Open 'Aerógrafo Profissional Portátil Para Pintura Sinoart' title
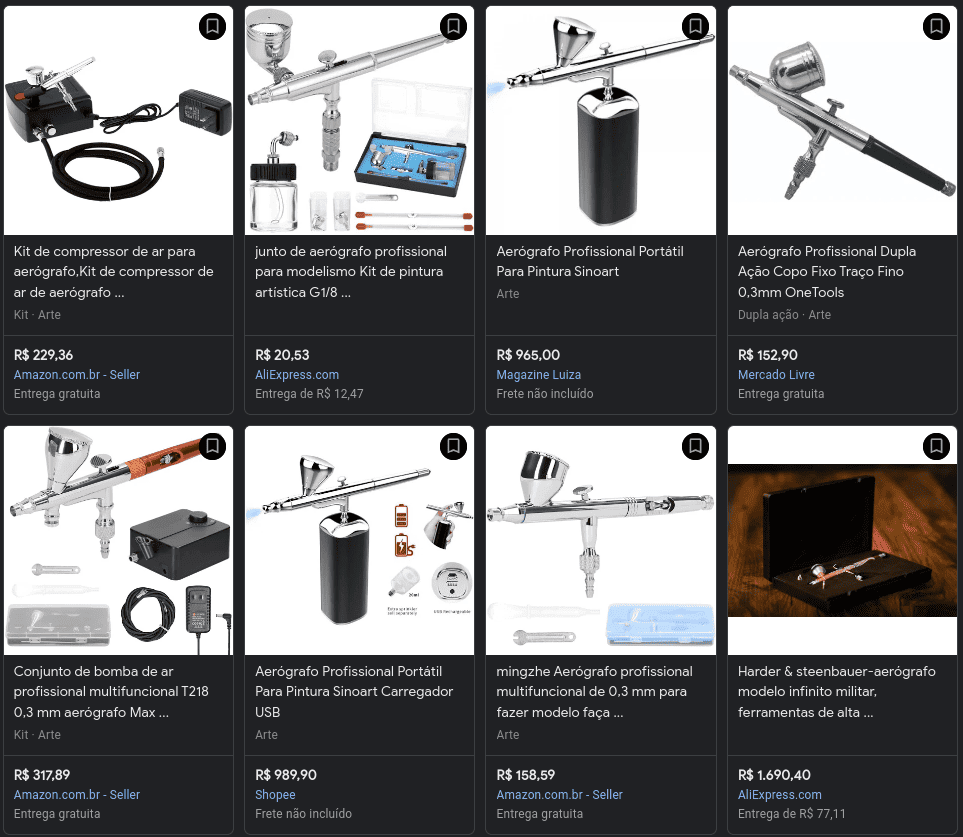This screenshot has width=963, height=837. (590, 261)
